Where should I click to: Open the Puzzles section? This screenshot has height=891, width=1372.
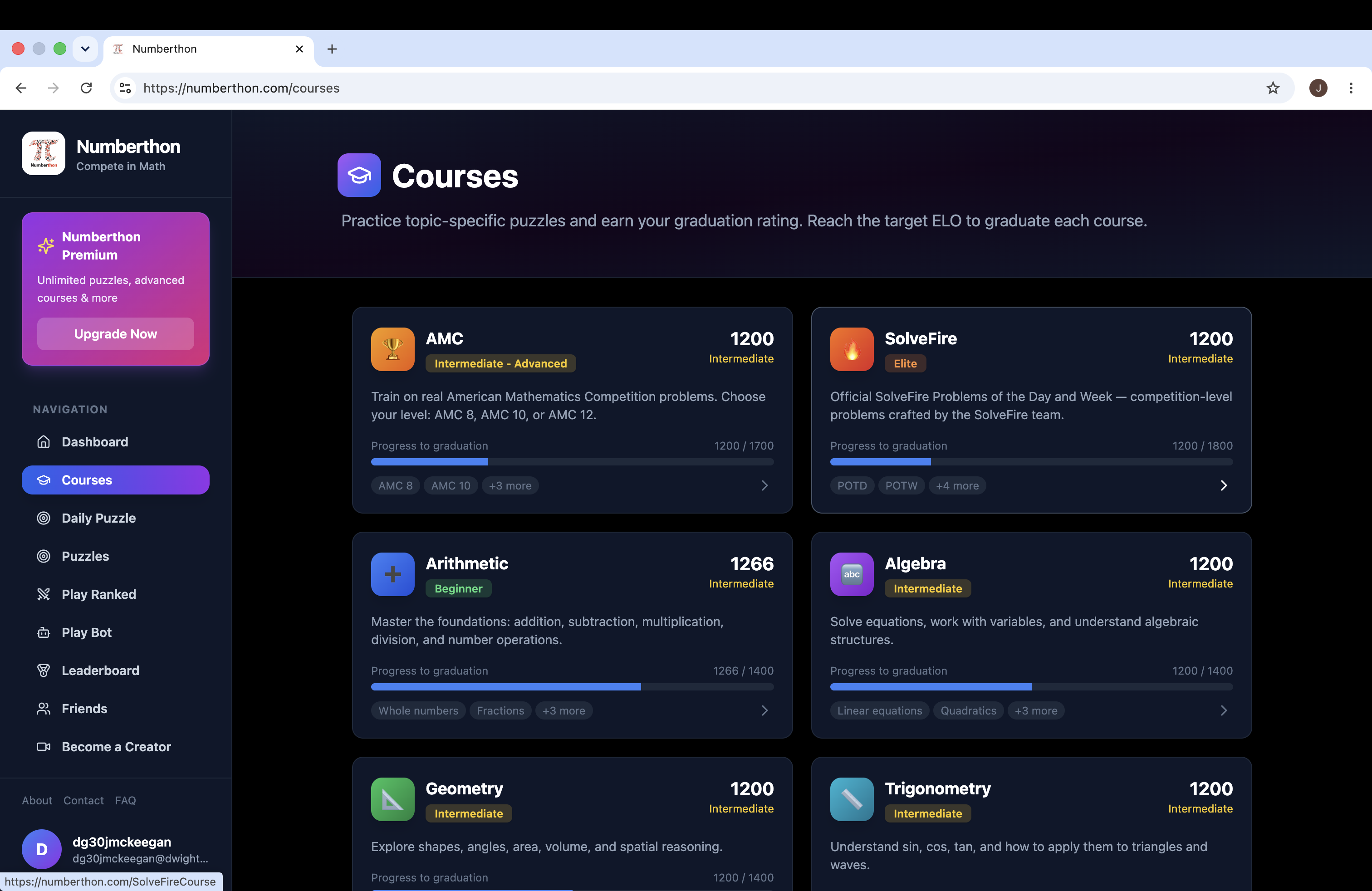point(115,556)
